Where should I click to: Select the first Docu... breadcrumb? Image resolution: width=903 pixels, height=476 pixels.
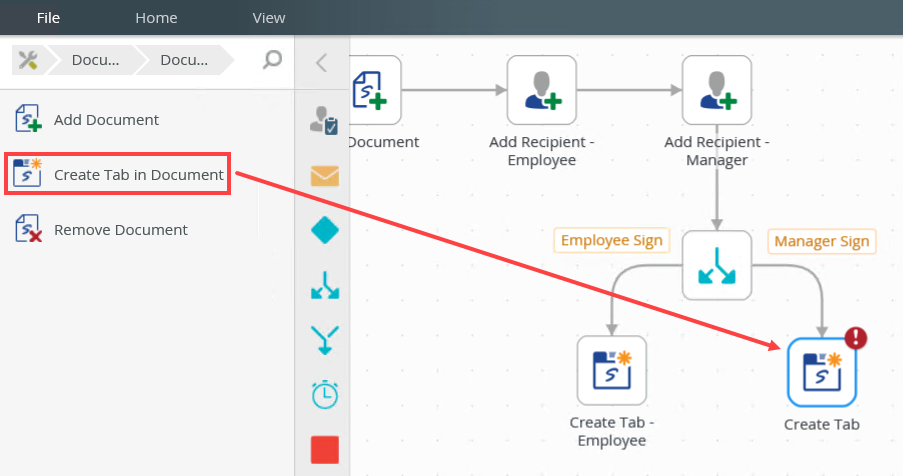[x=95, y=60]
